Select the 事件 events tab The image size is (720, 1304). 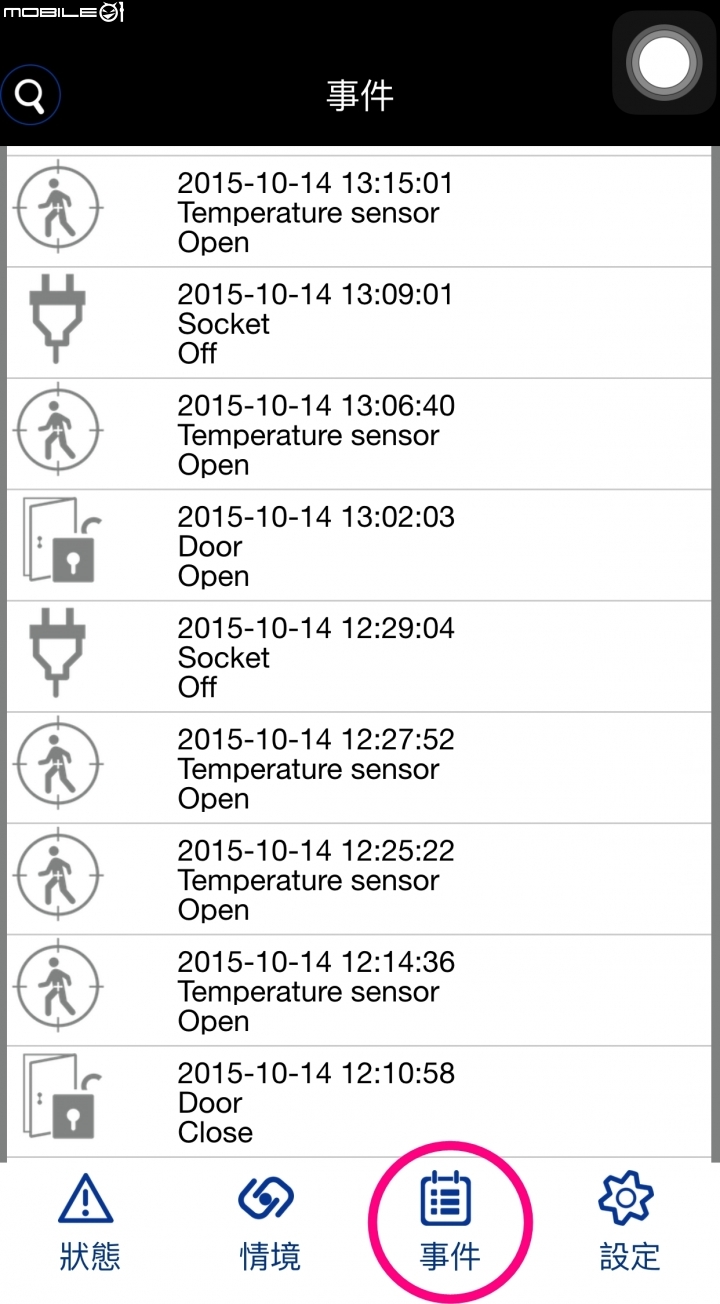[x=450, y=1222]
